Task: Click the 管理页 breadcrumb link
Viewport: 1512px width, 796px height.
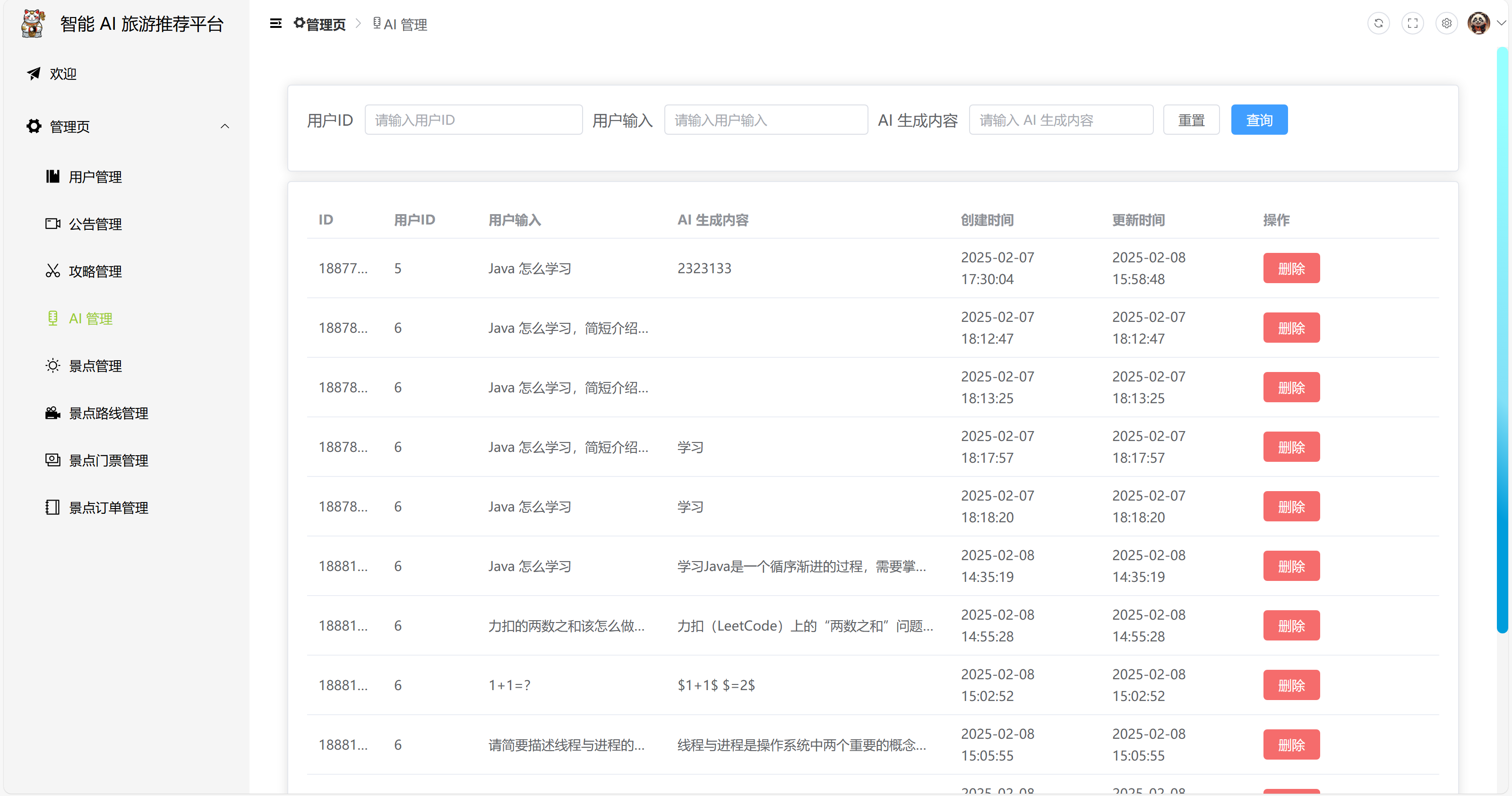Action: click(x=319, y=24)
